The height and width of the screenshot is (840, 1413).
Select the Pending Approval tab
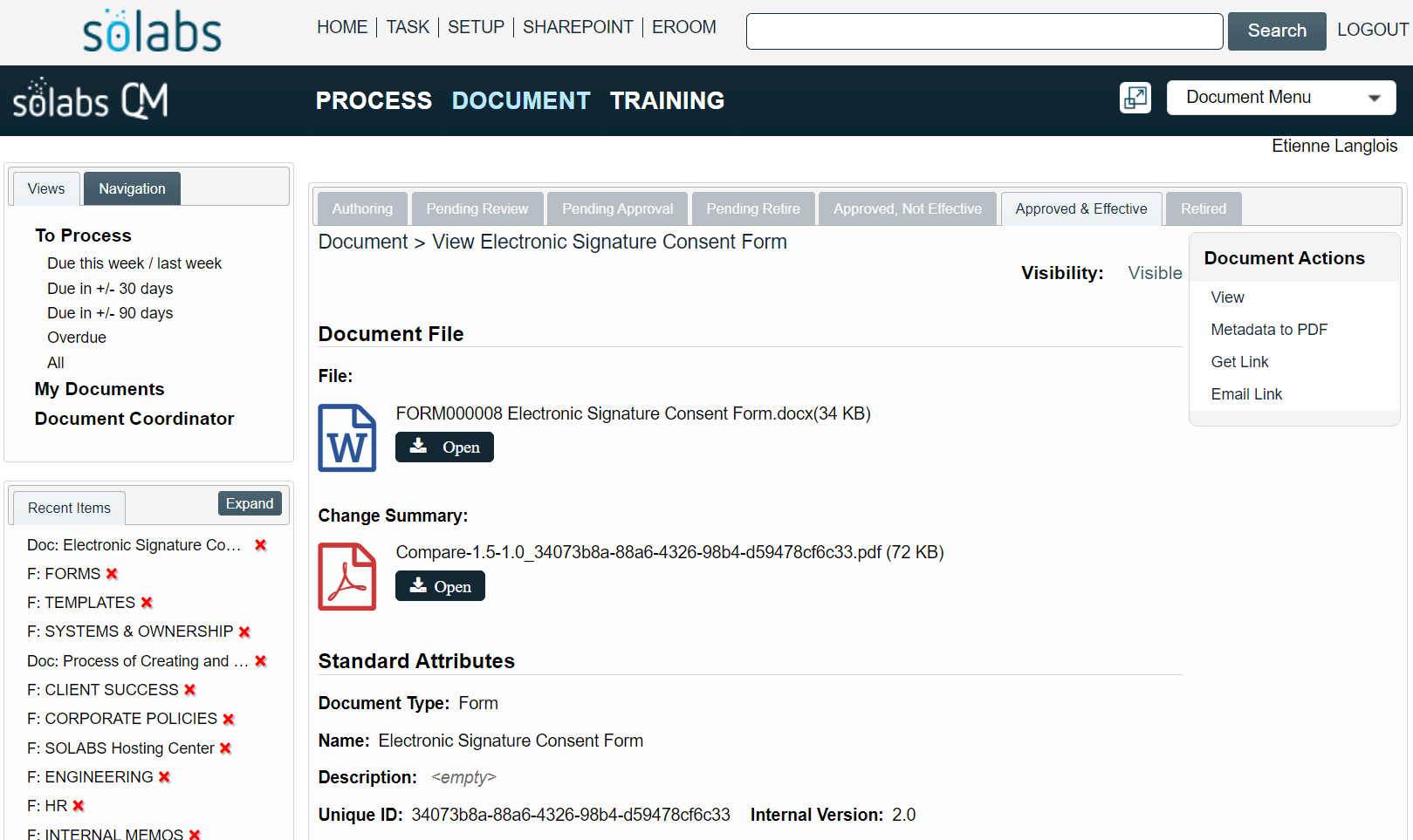pos(618,208)
